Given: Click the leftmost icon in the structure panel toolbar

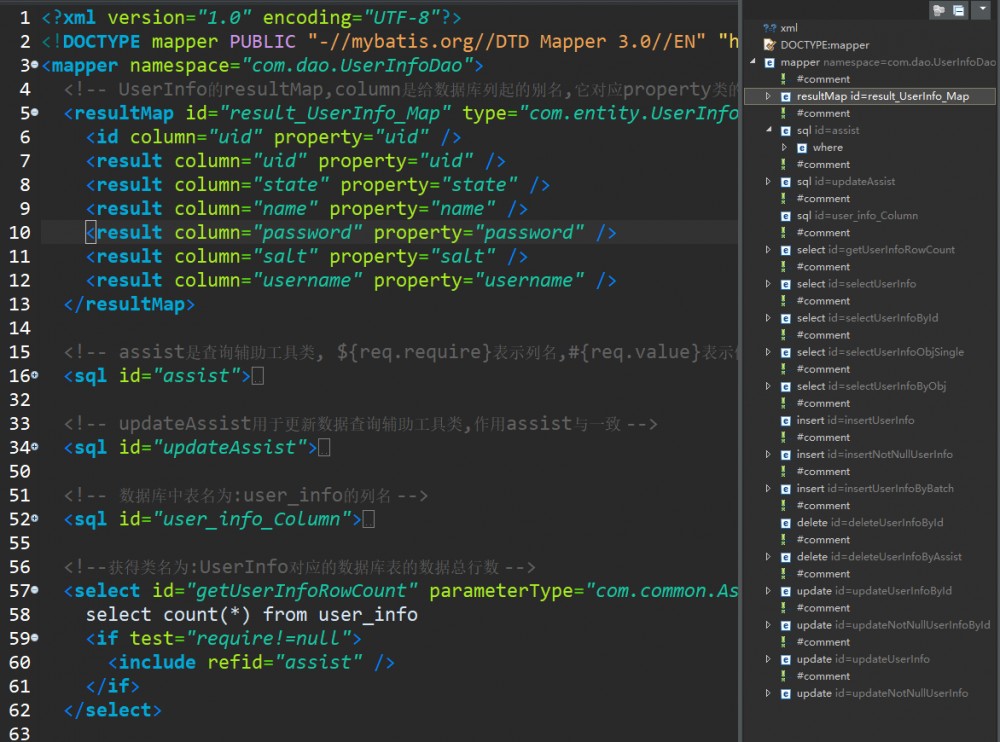Looking at the screenshot, I should pyautogui.click(x=938, y=9).
